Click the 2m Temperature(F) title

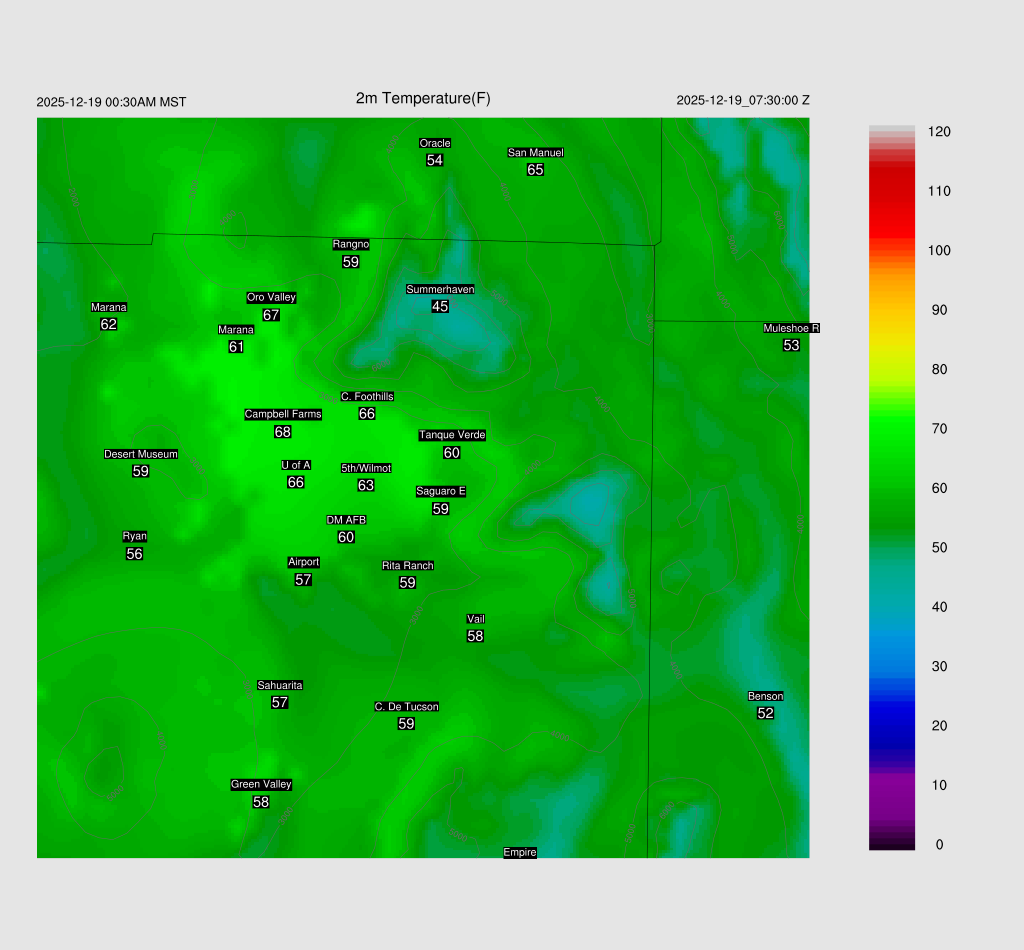pyautogui.click(x=423, y=98)
